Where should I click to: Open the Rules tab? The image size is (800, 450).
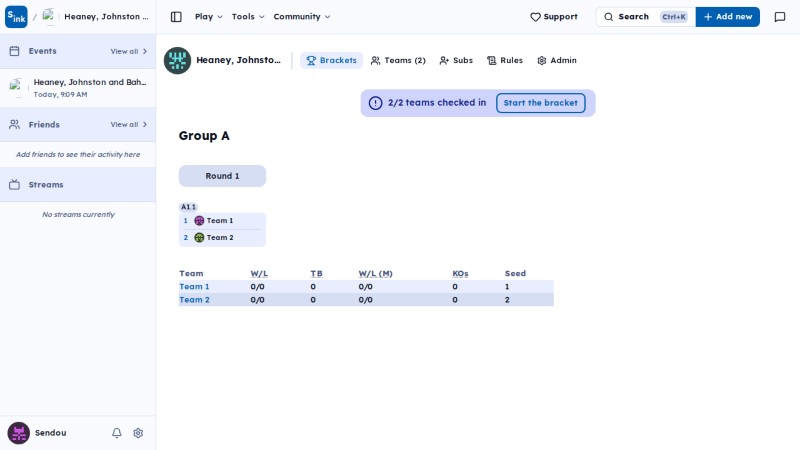(x=505, y=60)
